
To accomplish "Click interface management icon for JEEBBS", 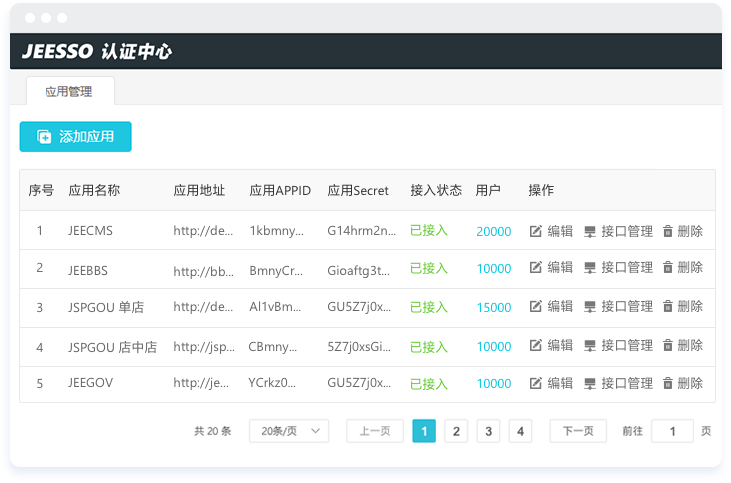I will [x=590, y=268].
